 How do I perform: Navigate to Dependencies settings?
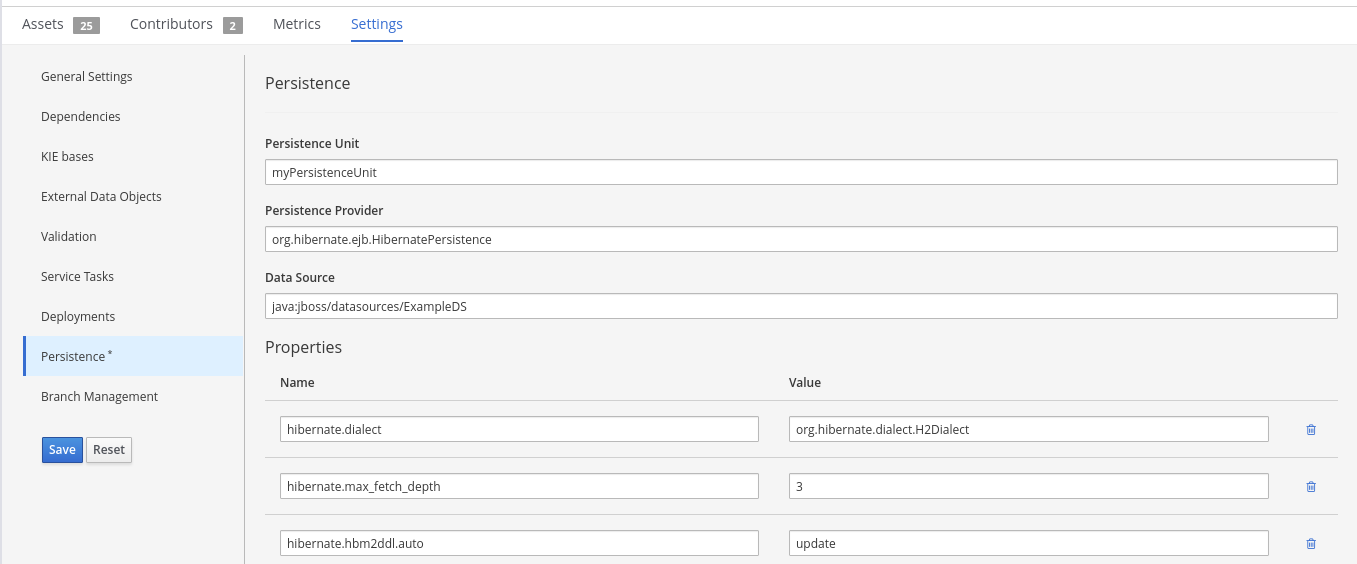(x=81, y=117)
